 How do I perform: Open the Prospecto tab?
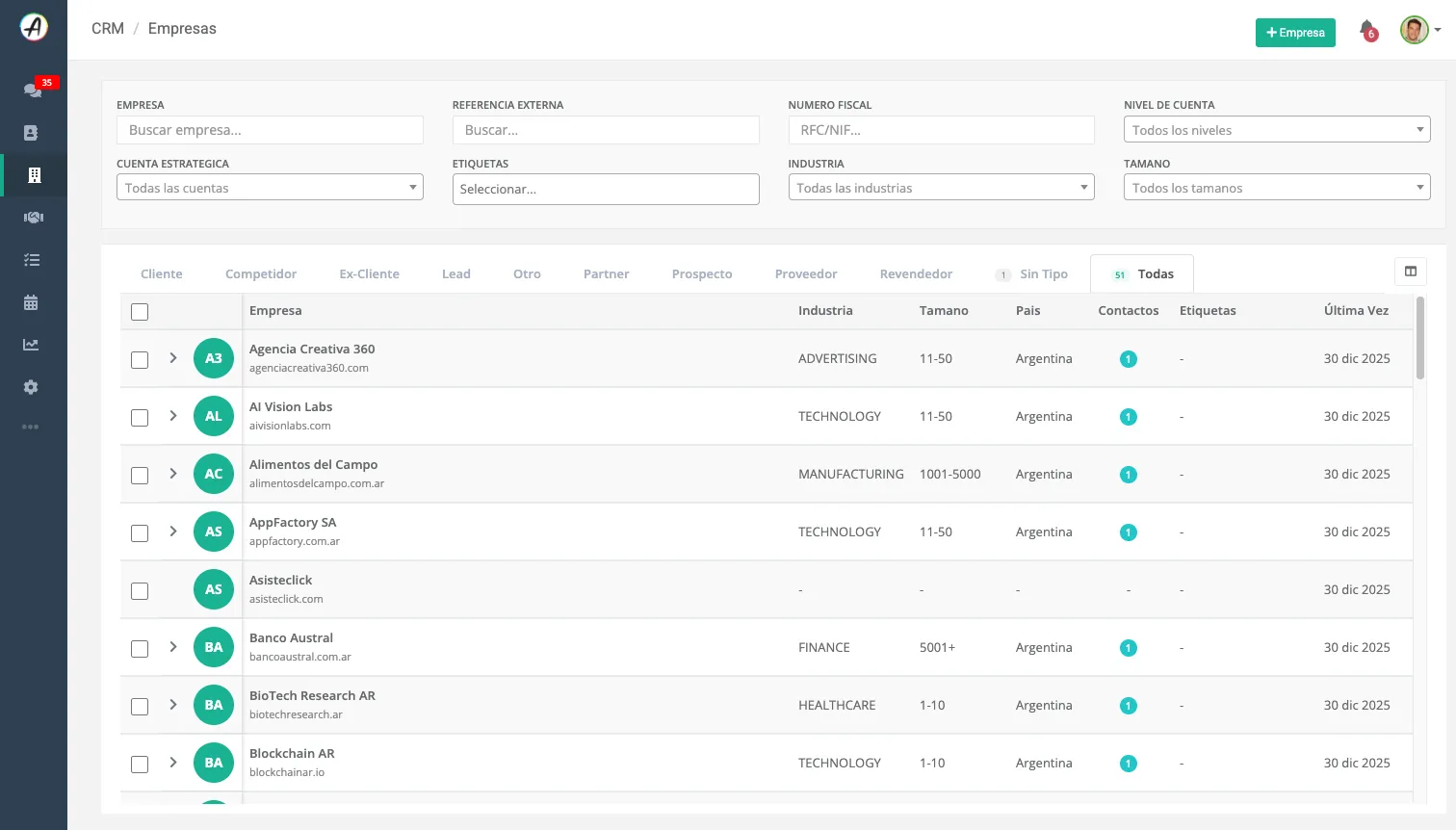(702, 274)
